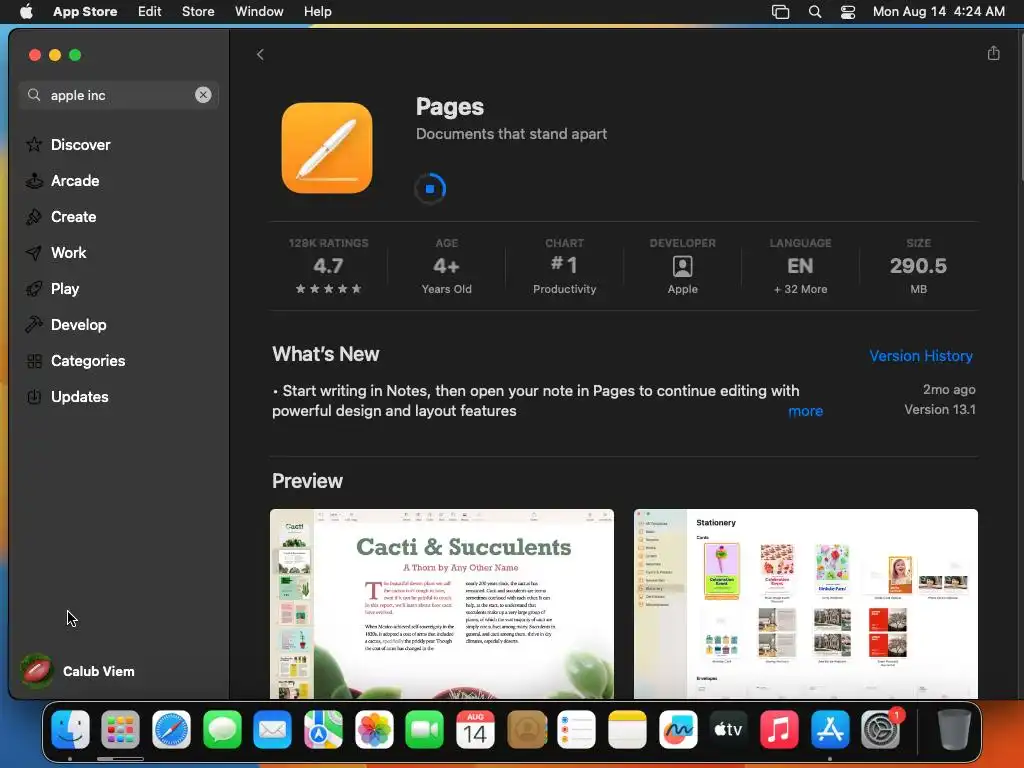Screen dimensions: 1024x768
Task: Open Calendar from the dock
Action: pos(475,729)
